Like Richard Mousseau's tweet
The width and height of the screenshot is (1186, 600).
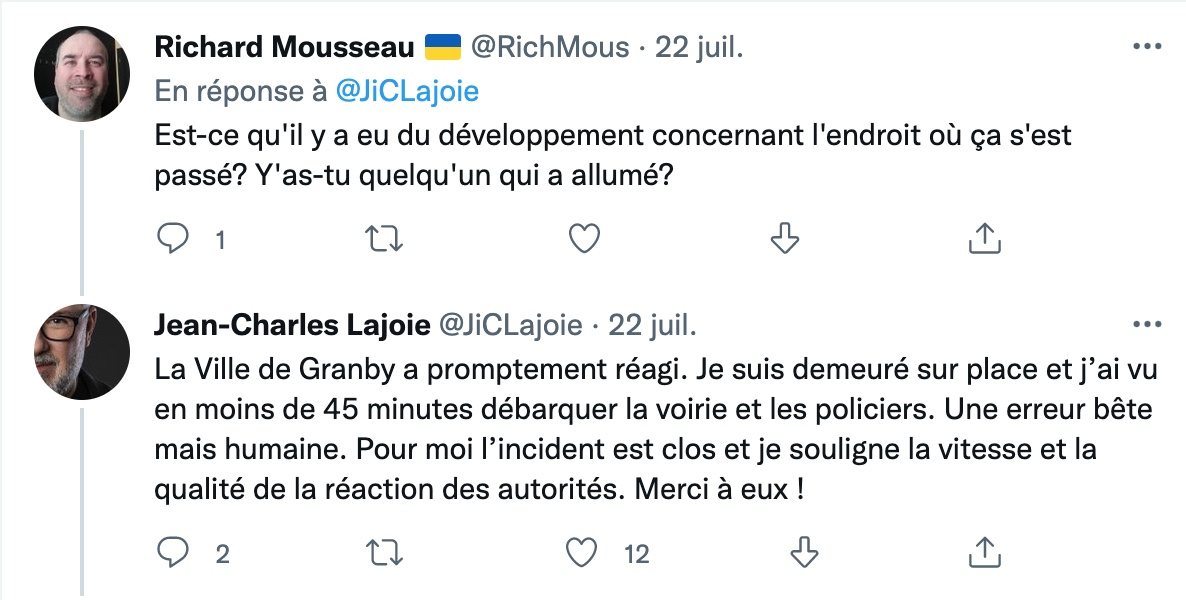[x=584, y=239]
